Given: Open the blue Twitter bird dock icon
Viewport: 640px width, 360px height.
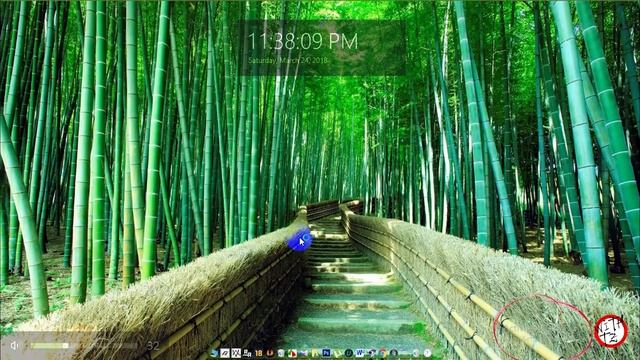Looking at the screenshot, I should pyautogui.click(x=214, y=353).
